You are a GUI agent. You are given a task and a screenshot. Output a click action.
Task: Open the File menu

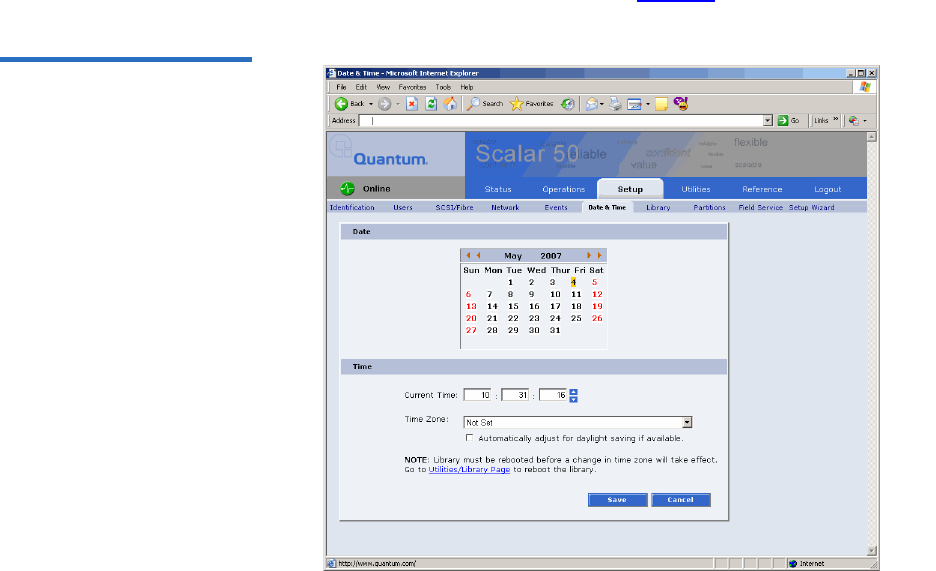pos(341,87)
